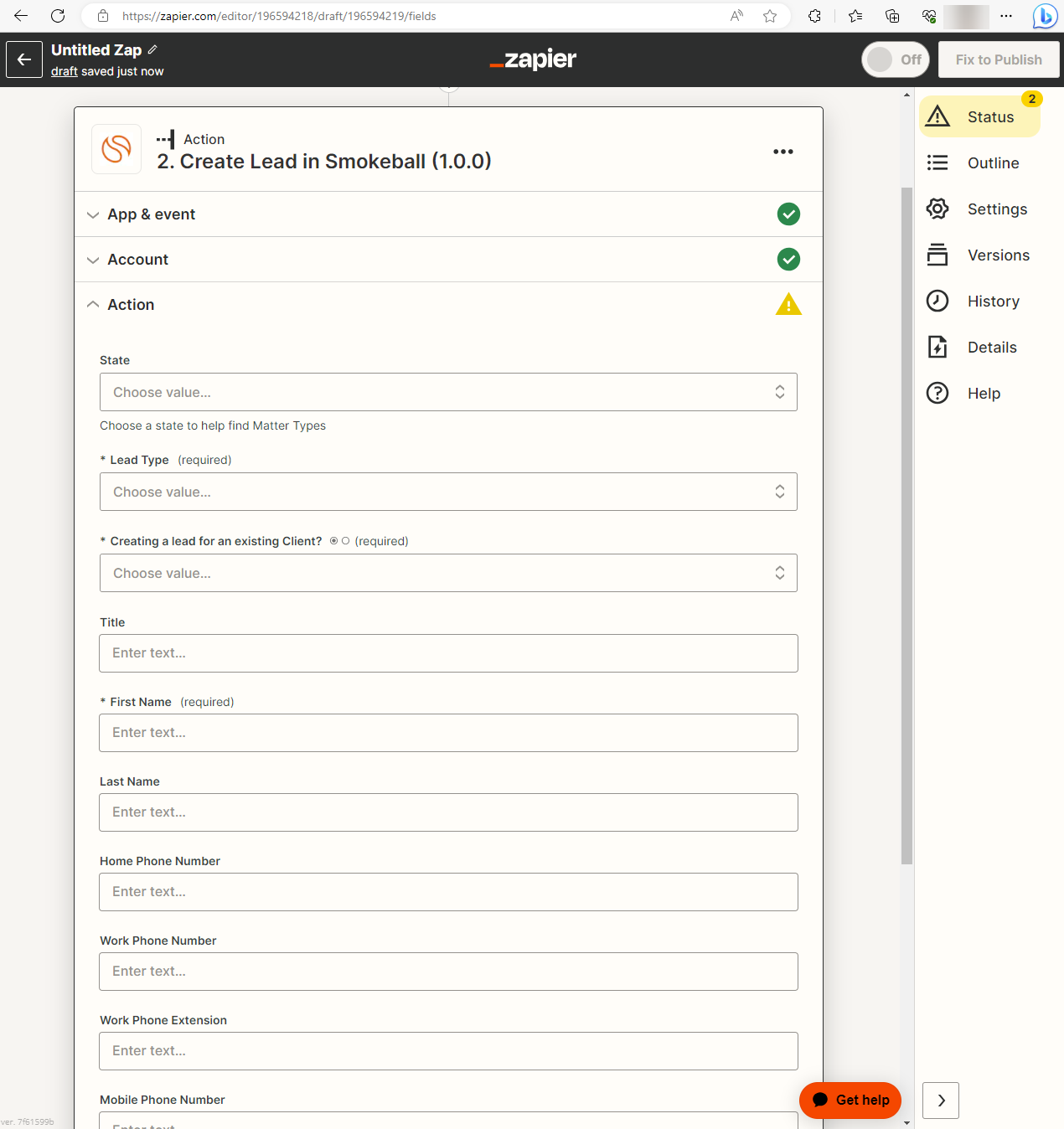Open the browser Favorites list icon
This screenshot has height=1129, width=1064.
click(x=855, y=16)
